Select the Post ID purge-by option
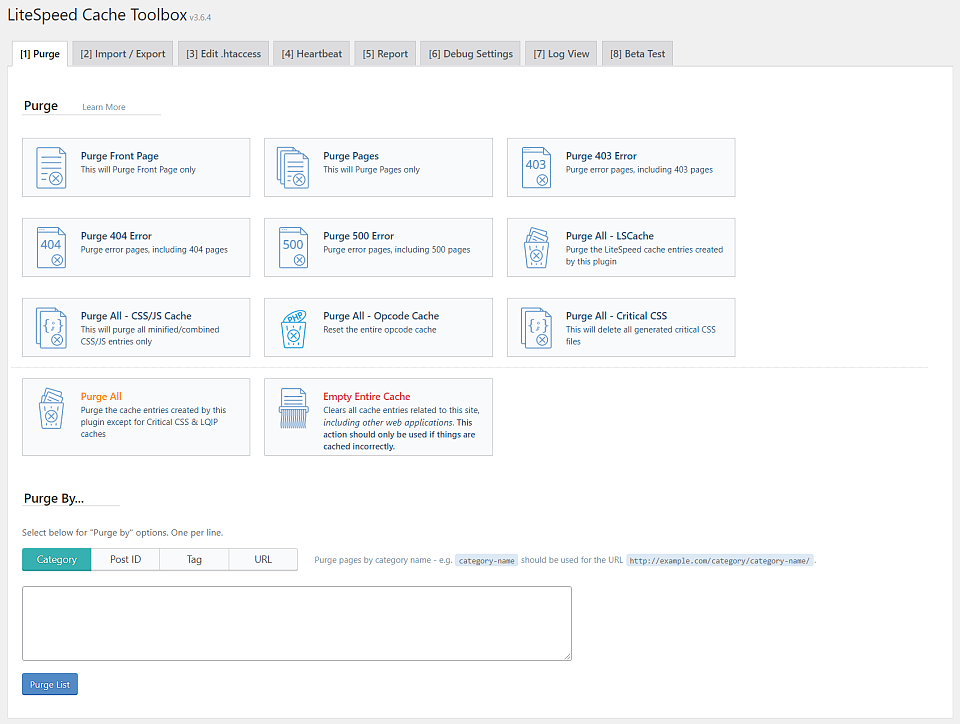 [x=126, y=559]
